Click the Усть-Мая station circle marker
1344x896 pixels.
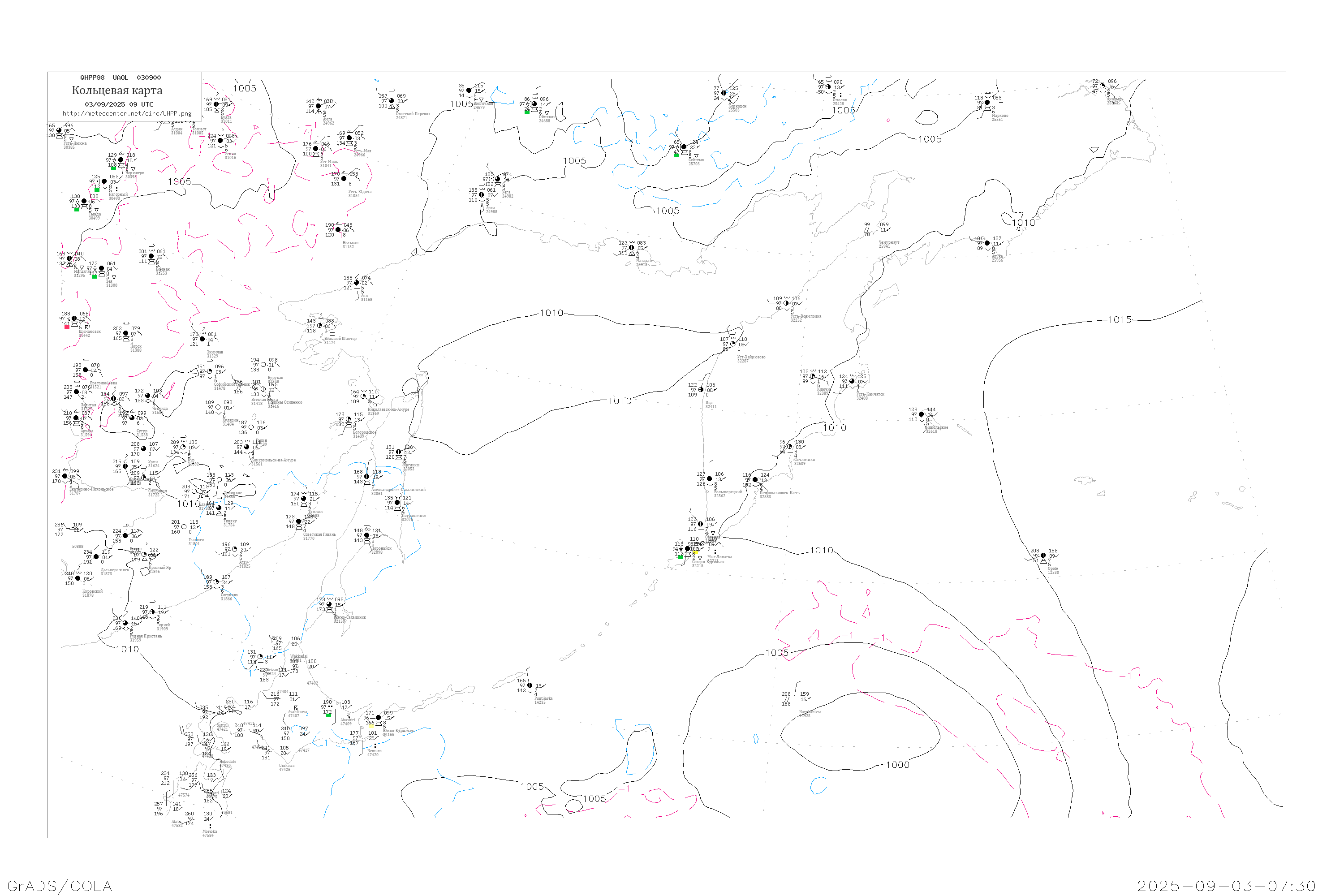click(349, 138)
